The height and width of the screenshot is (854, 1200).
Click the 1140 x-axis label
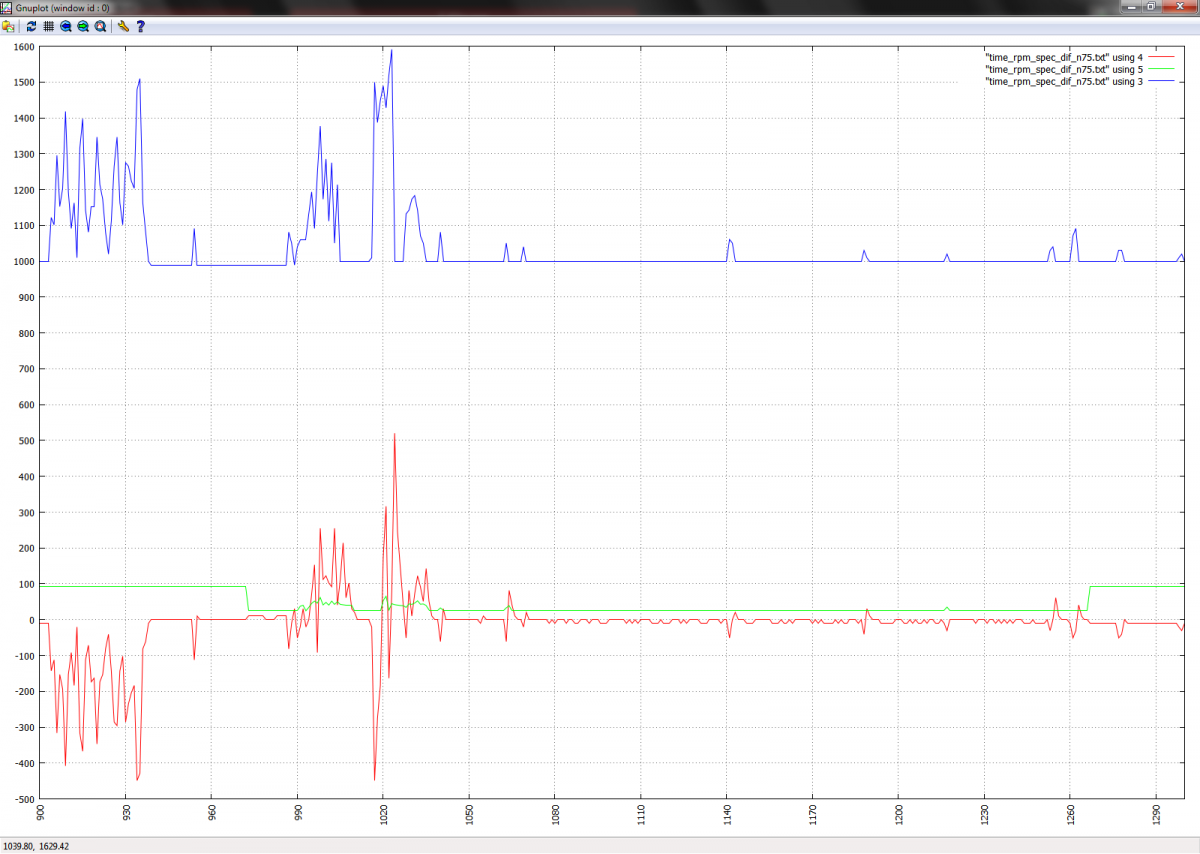tap(728, 816)
